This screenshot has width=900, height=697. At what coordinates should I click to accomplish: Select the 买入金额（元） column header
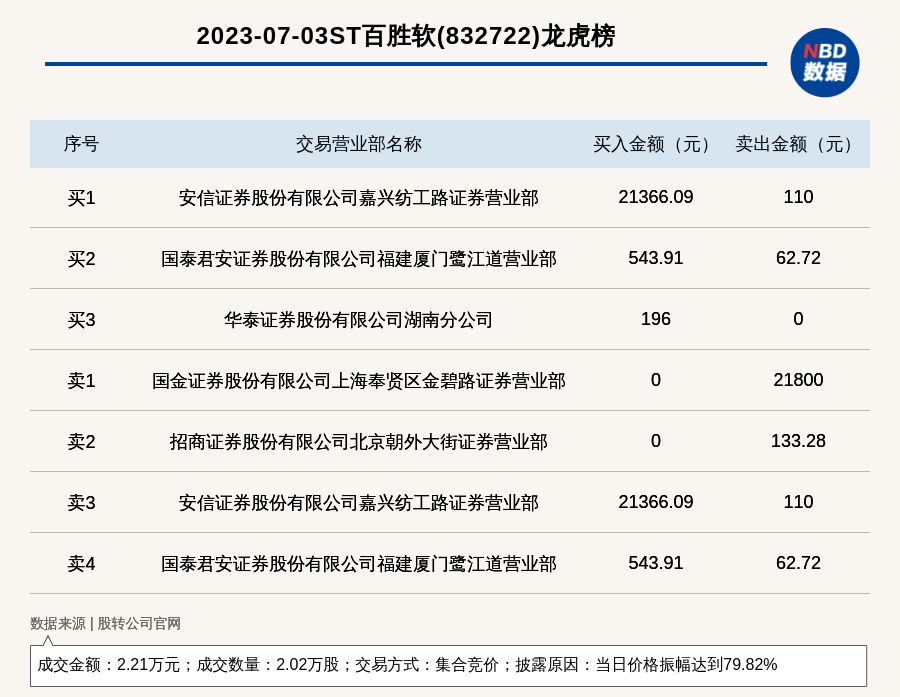655,144
